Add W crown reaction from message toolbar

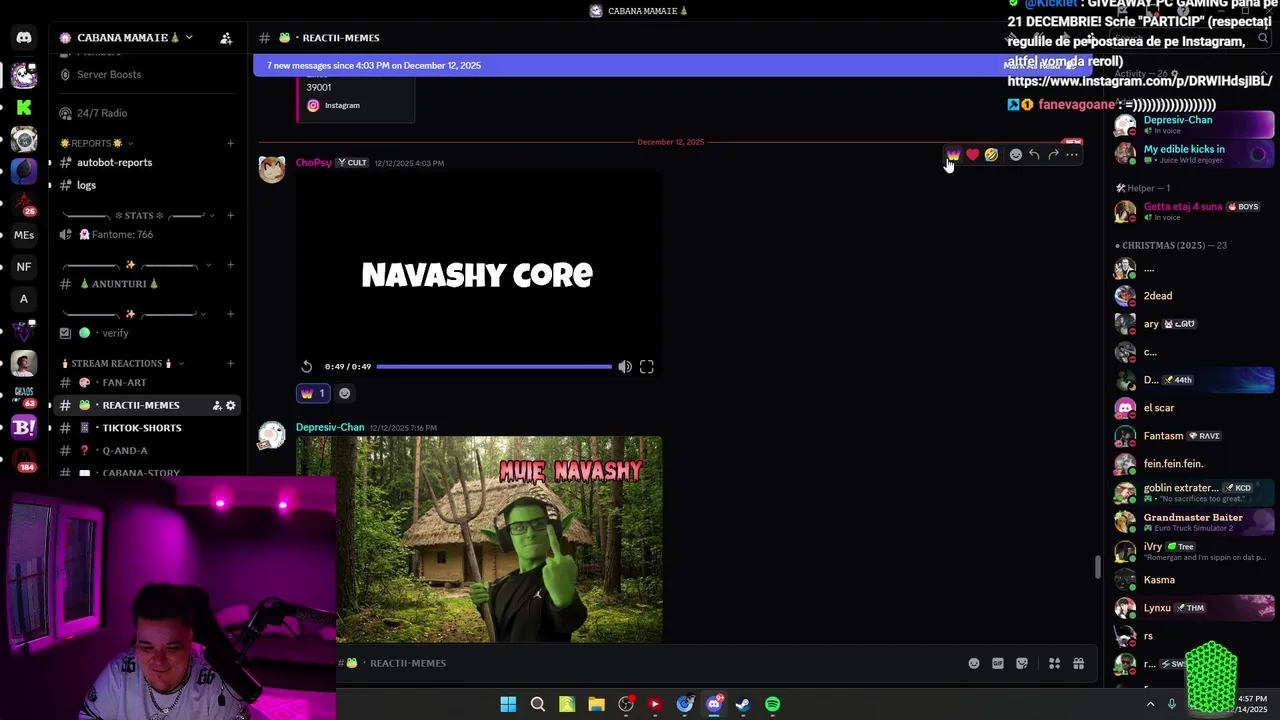953,155
